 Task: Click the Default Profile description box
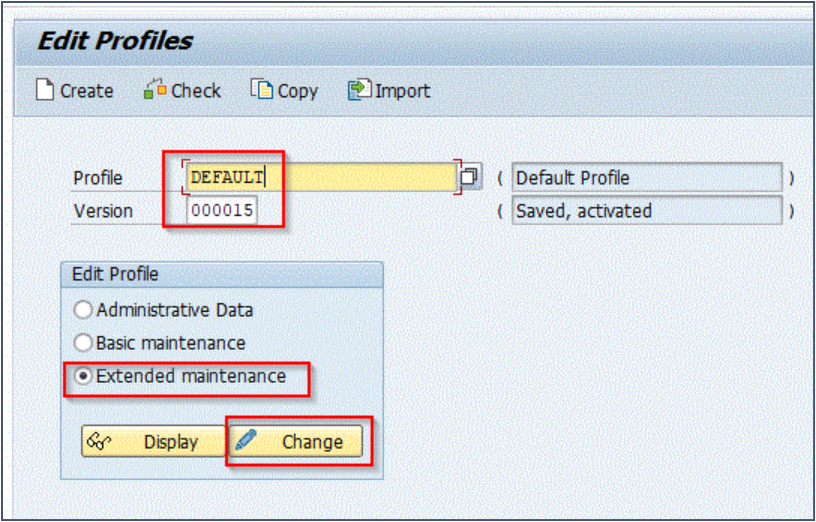pos(647,178)
